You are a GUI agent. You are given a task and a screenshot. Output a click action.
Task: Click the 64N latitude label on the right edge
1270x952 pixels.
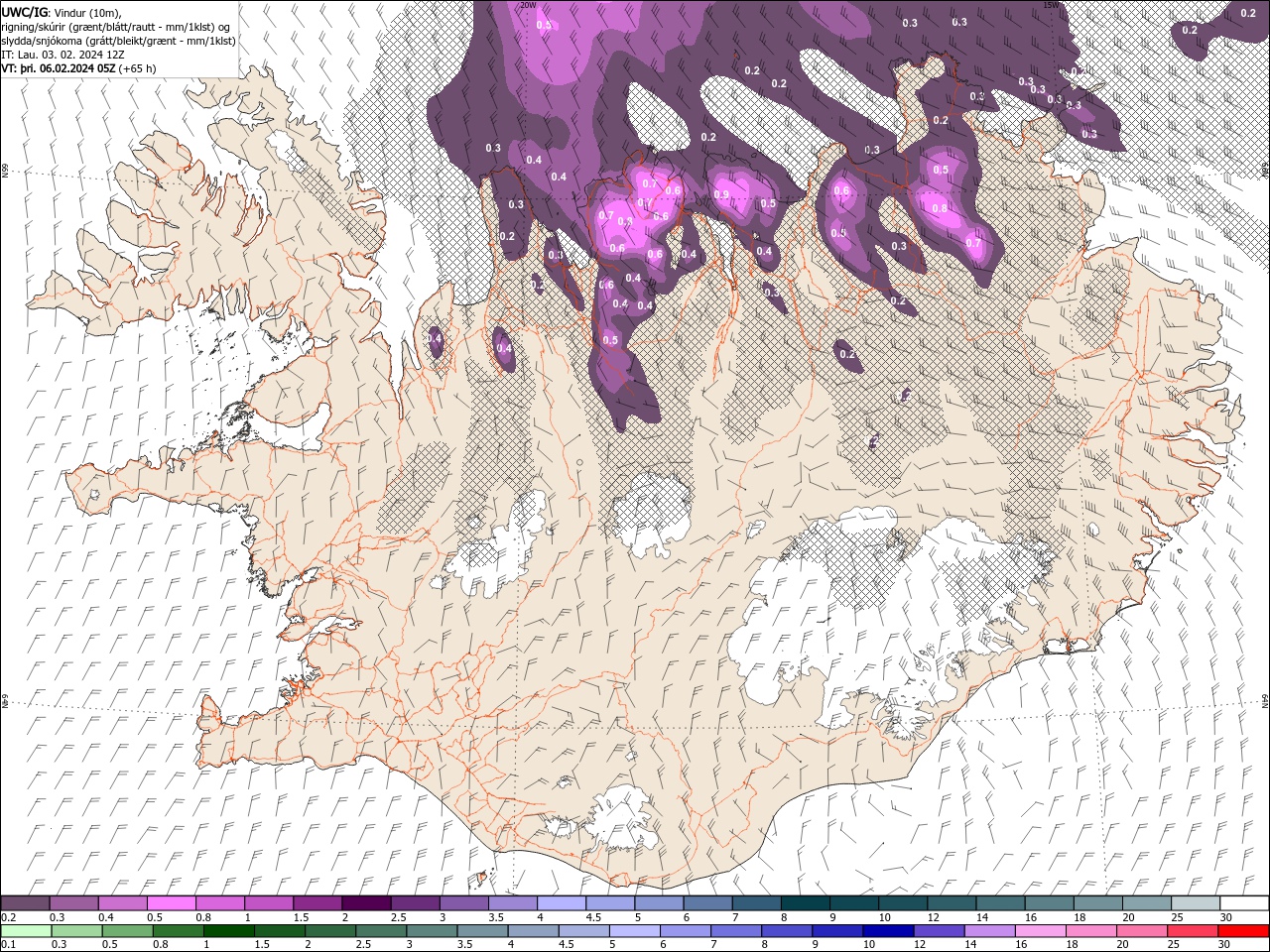(1265, 701)
